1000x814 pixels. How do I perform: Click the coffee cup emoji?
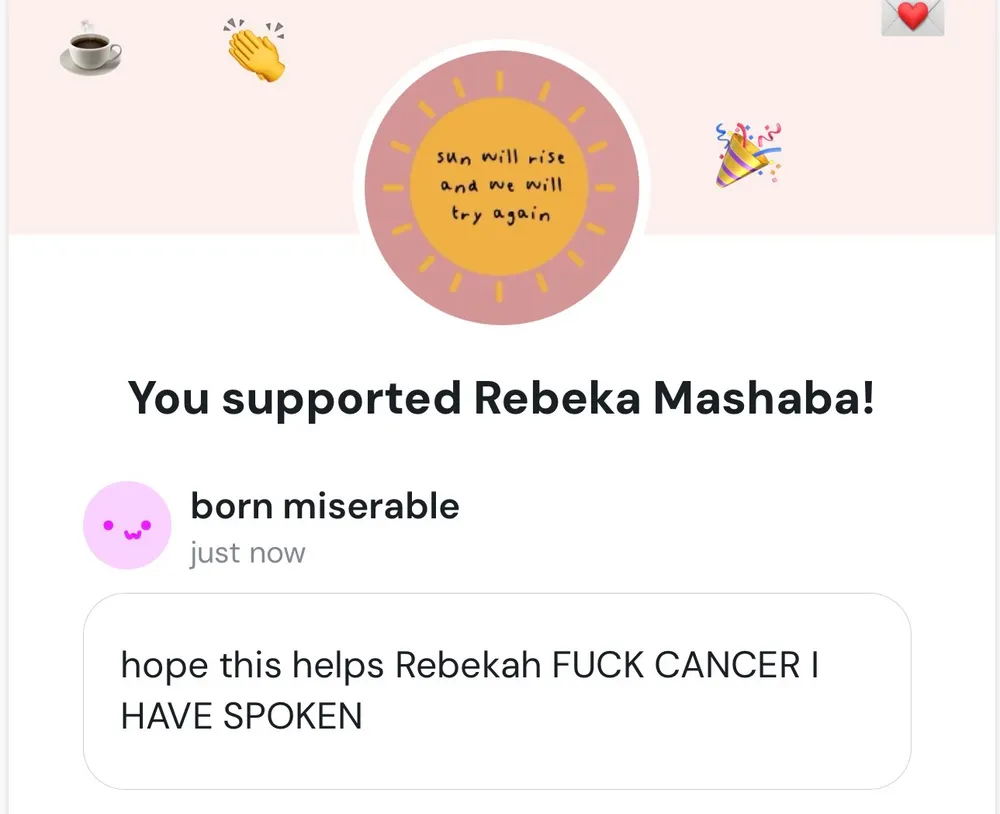coord(90,48)
